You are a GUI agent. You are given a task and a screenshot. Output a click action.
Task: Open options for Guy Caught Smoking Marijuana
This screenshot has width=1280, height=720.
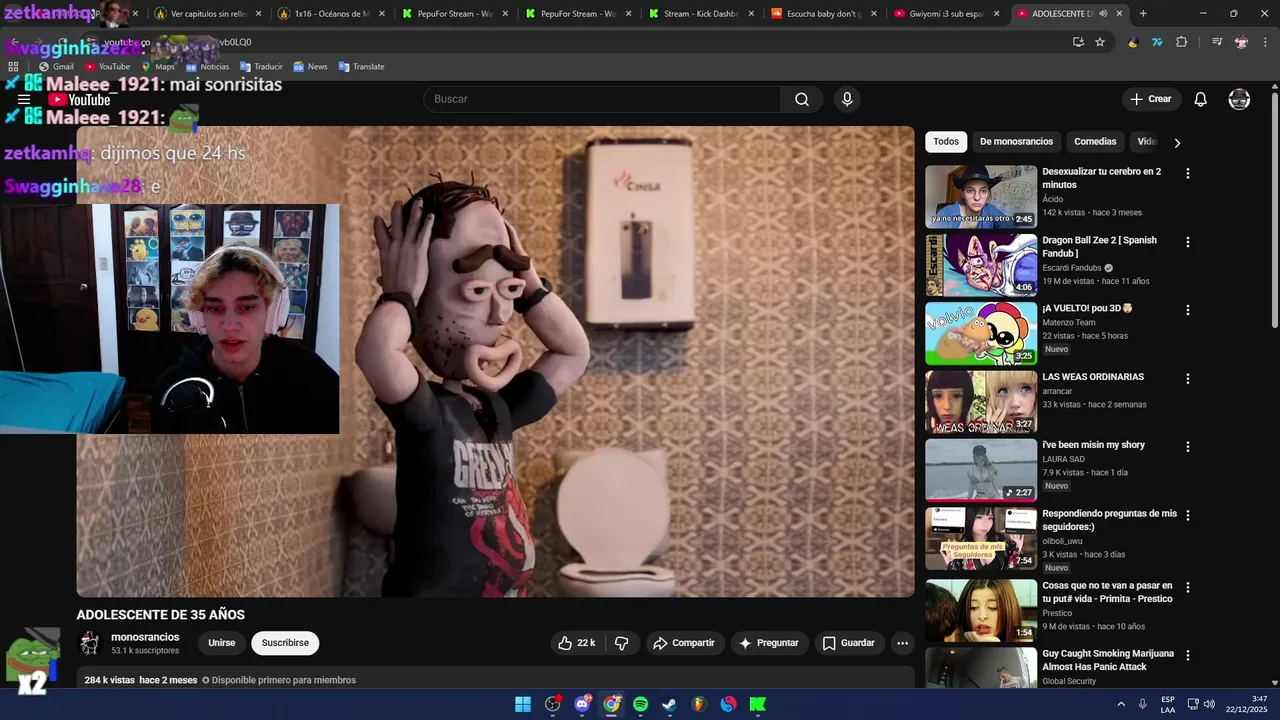[1188, 655]
